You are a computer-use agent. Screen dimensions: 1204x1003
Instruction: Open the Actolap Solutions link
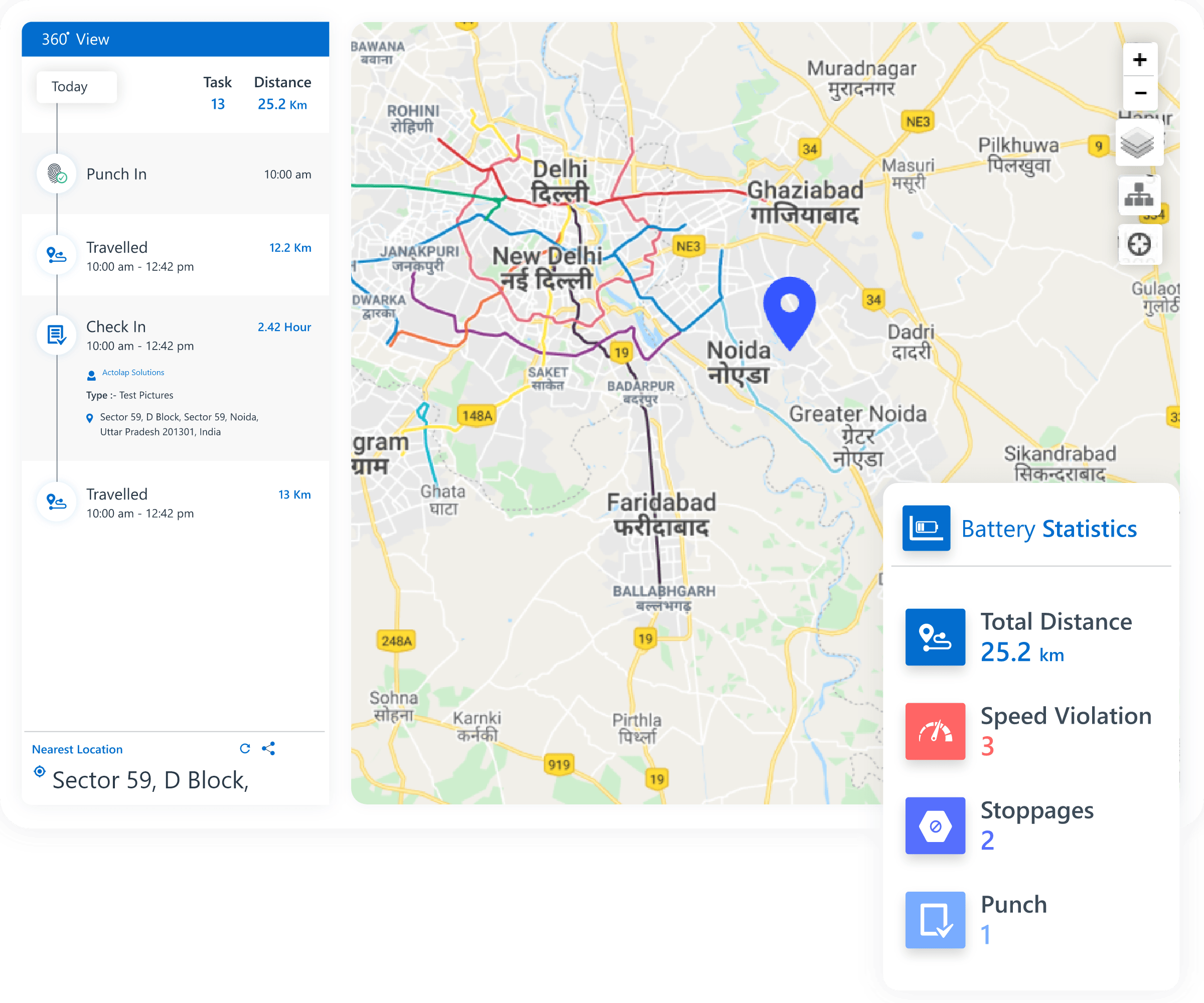point(132,373)
